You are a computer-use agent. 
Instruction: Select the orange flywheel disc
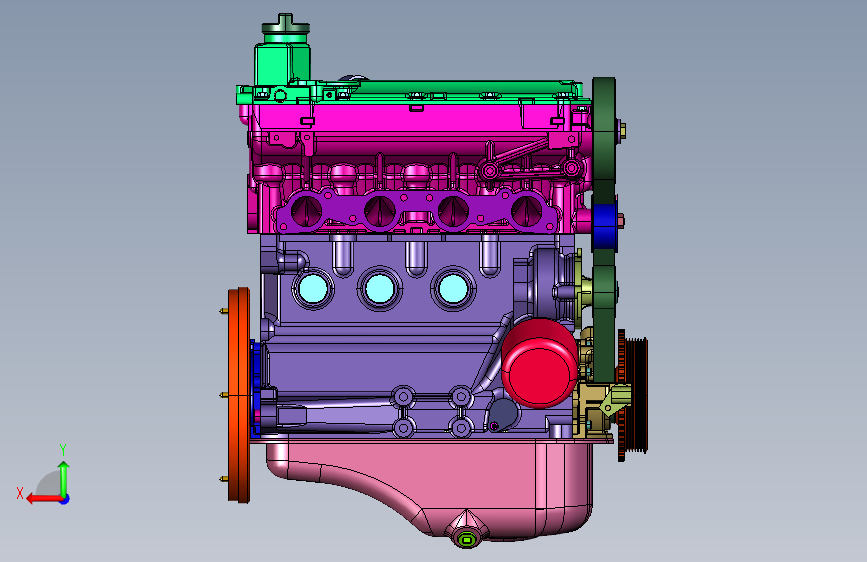click(x=239, y=395)
